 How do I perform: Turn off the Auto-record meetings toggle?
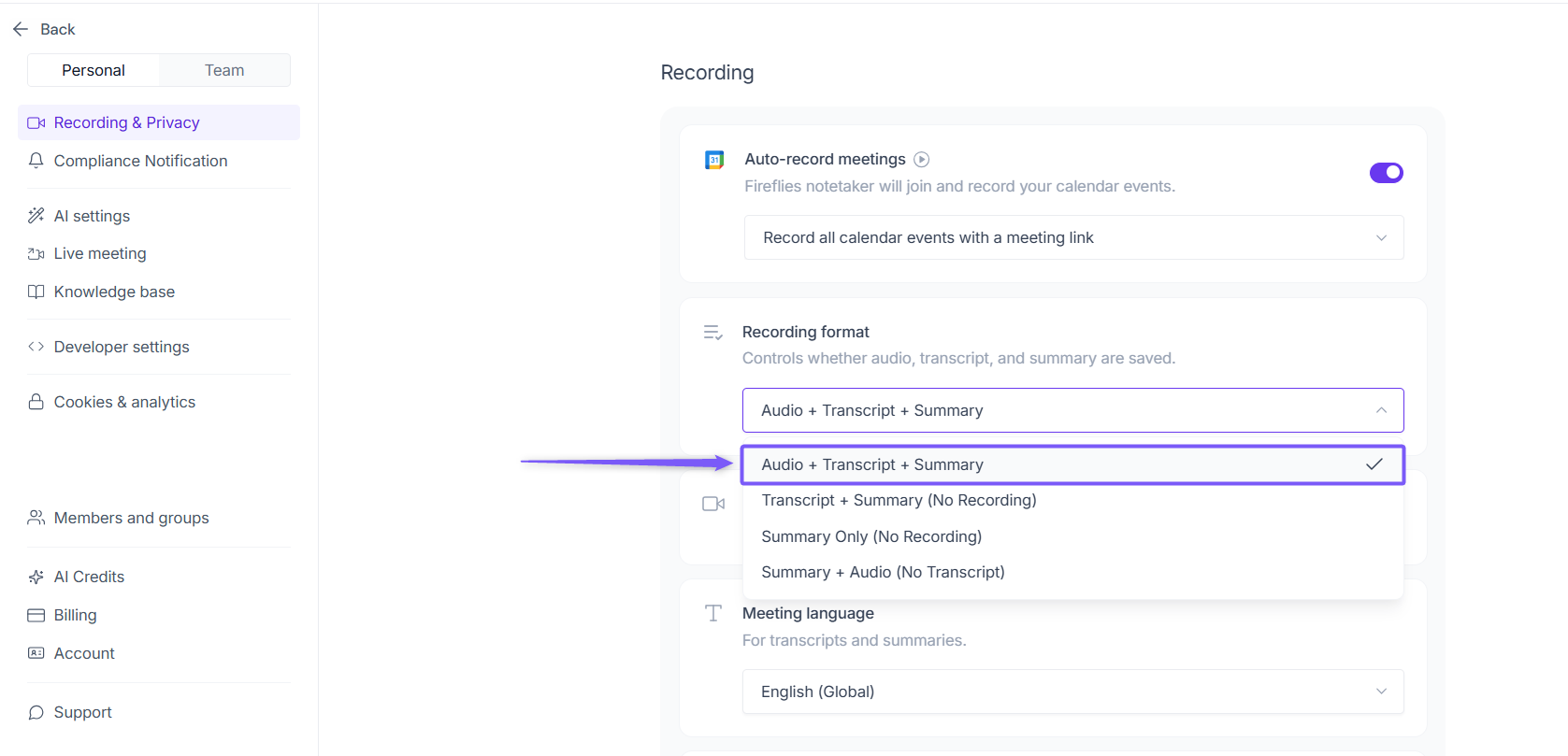click(1386, 173)
